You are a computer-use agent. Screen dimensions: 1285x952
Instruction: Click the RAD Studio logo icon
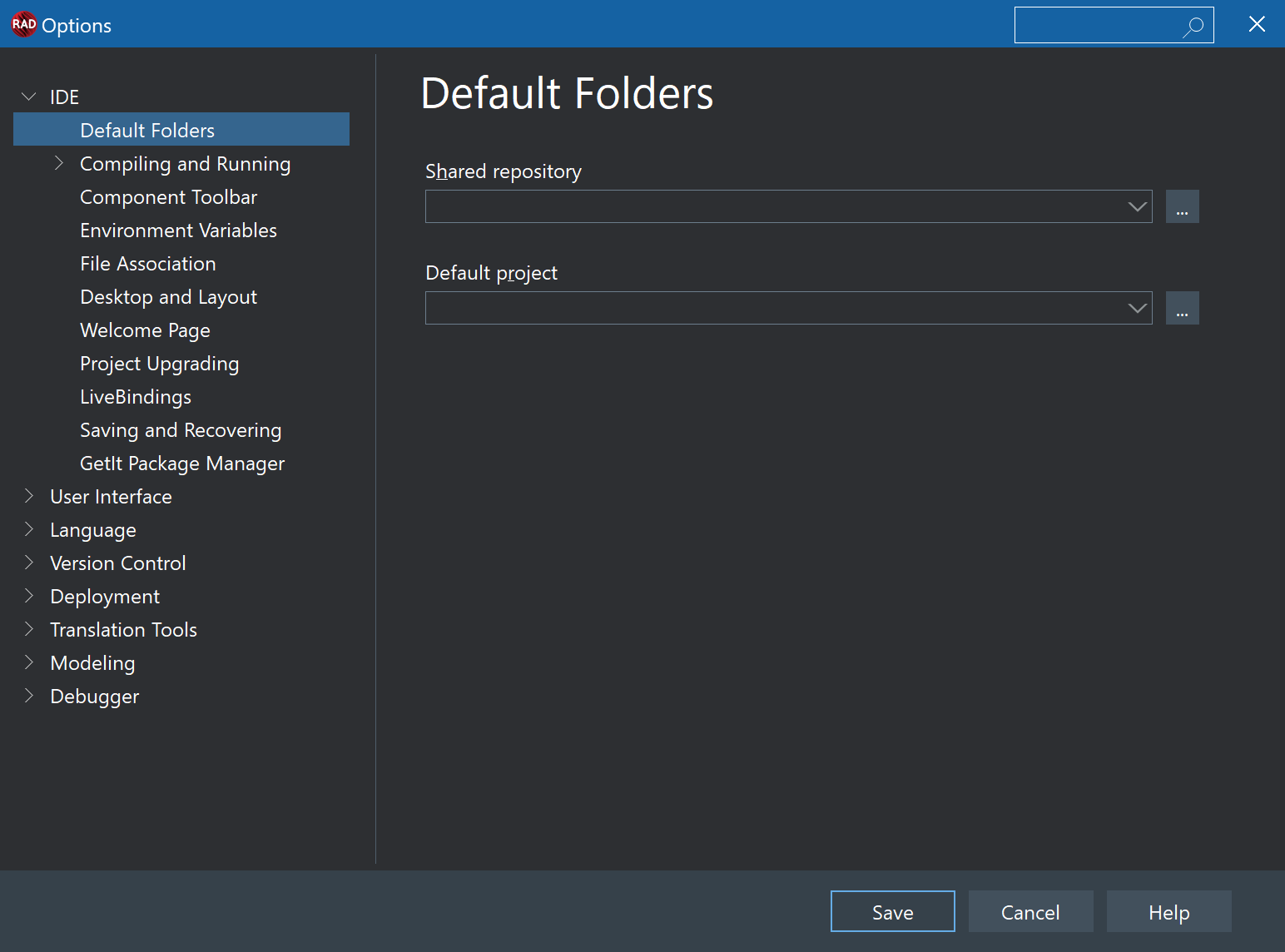point(24,24)
